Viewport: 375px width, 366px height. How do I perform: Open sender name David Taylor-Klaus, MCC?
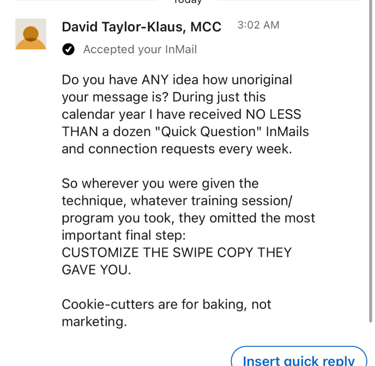(x=142, y=27)
